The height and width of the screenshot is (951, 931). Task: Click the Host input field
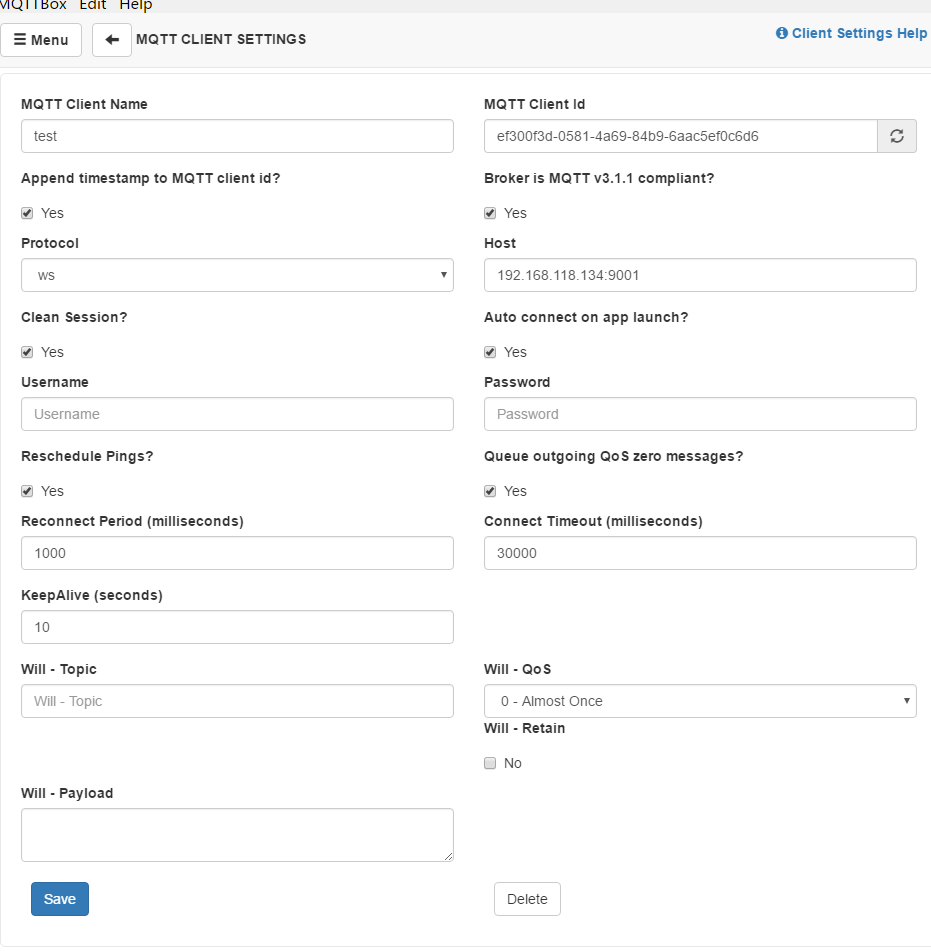pyautogui.click(x=700, y=275)
